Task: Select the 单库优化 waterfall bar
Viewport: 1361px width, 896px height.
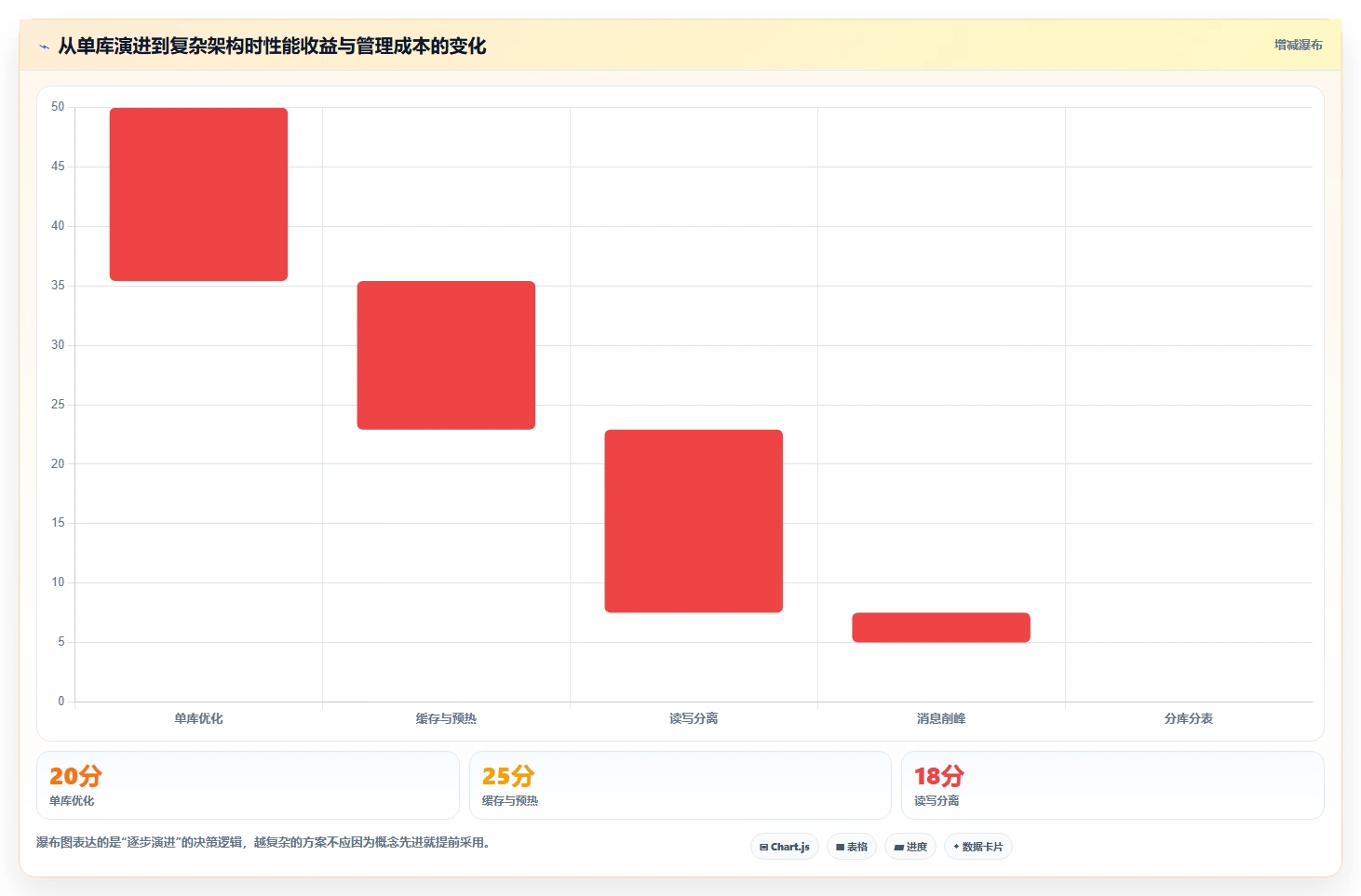Action: [x=198, y=194]
